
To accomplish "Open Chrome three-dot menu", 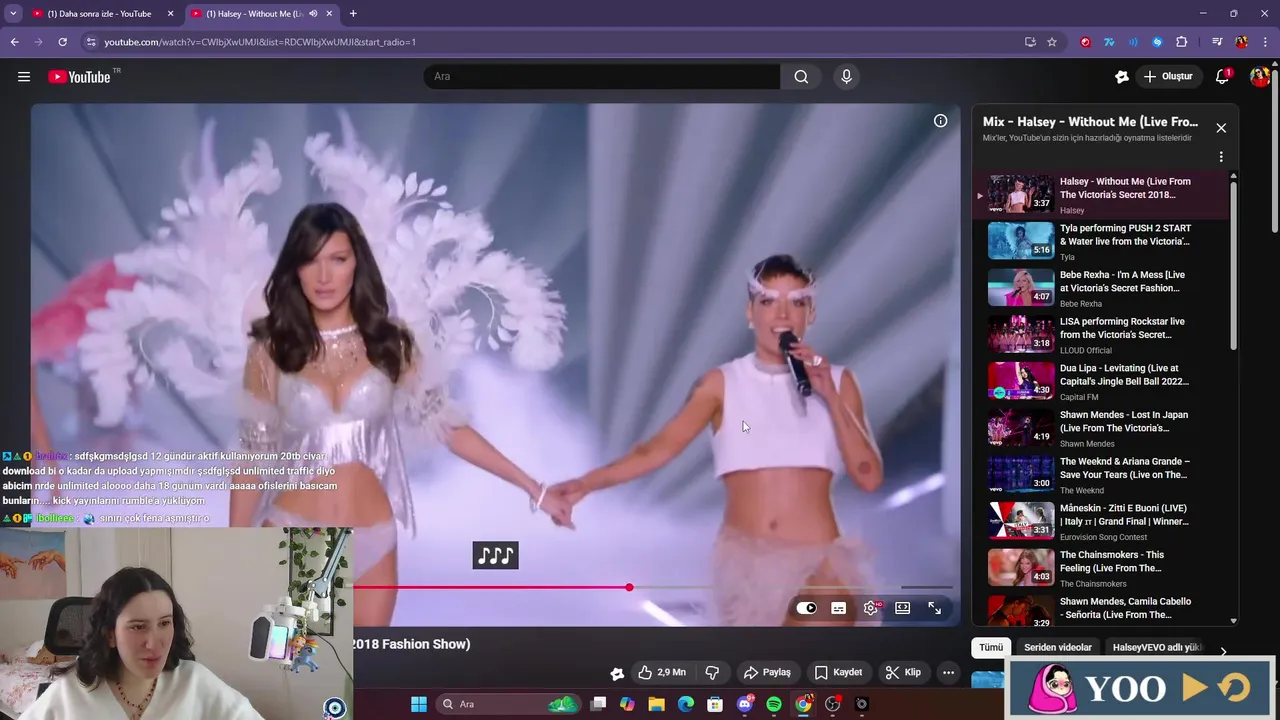I will point(1265,42).
